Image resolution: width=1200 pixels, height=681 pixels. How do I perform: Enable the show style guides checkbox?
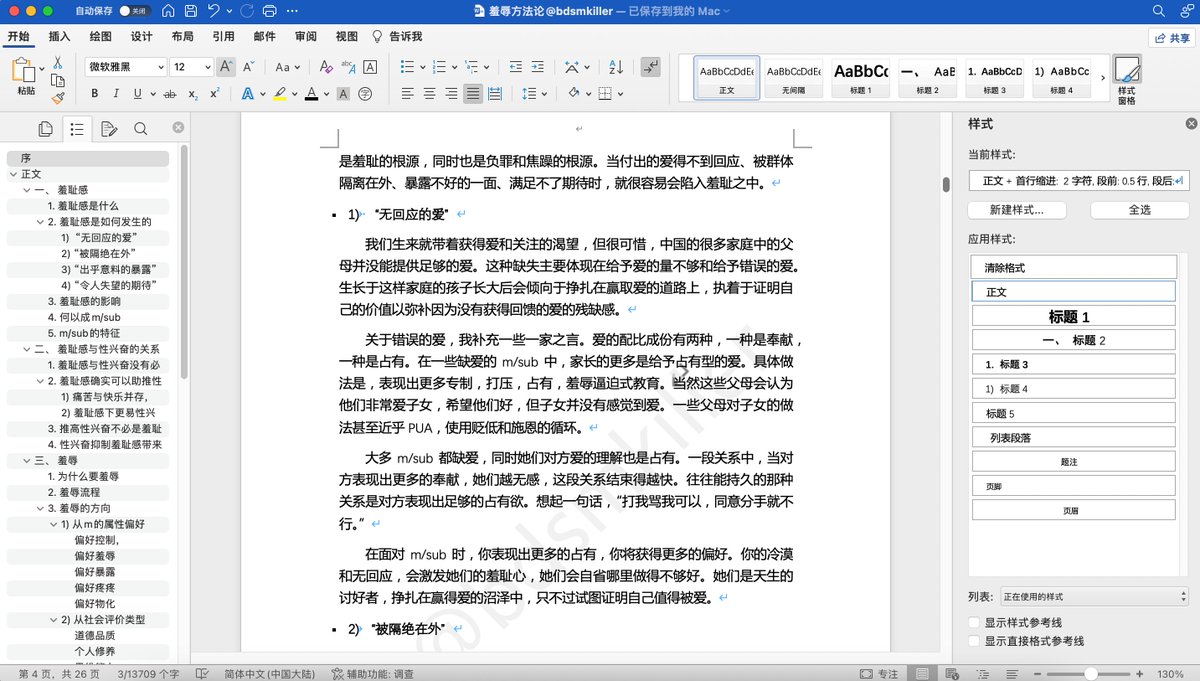(x=975, y=622)
